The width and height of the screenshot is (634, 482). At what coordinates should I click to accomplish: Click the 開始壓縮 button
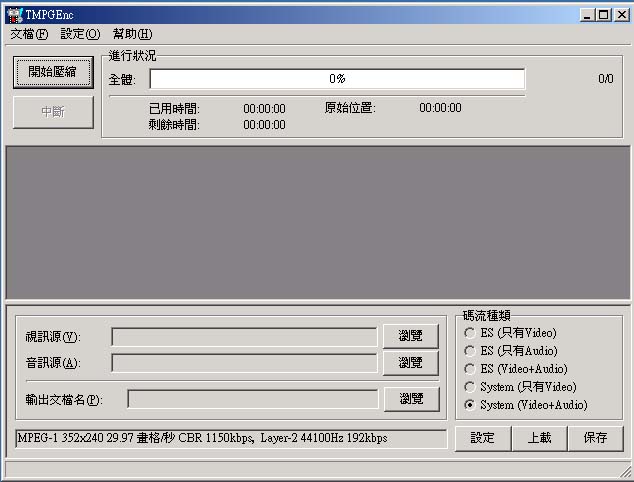[x=53, y=72]
